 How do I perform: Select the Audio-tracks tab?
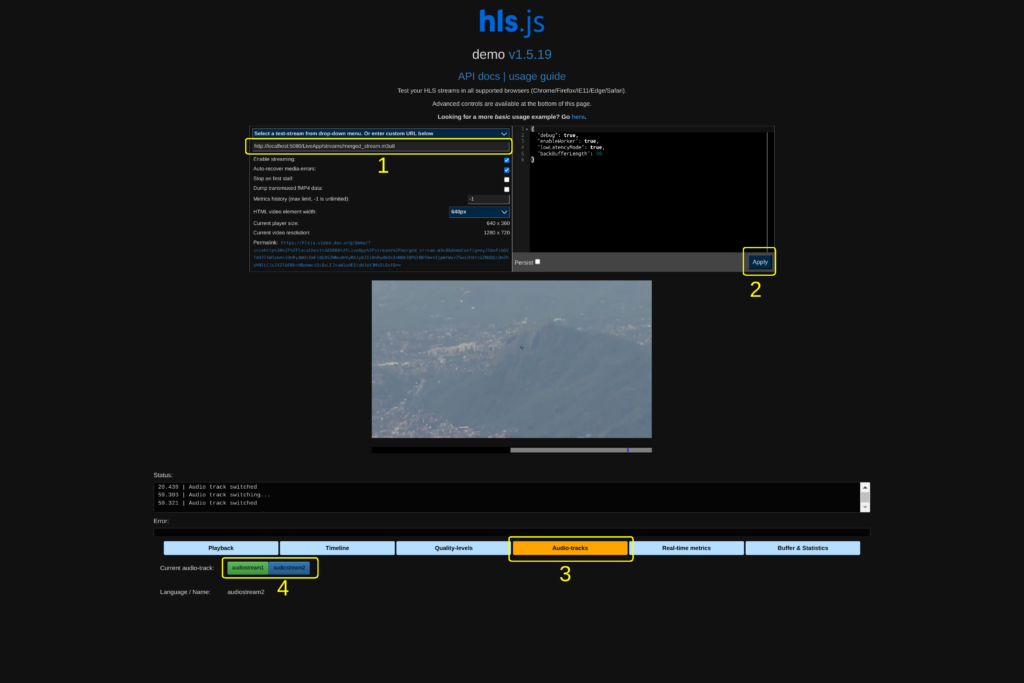point(570,548)
